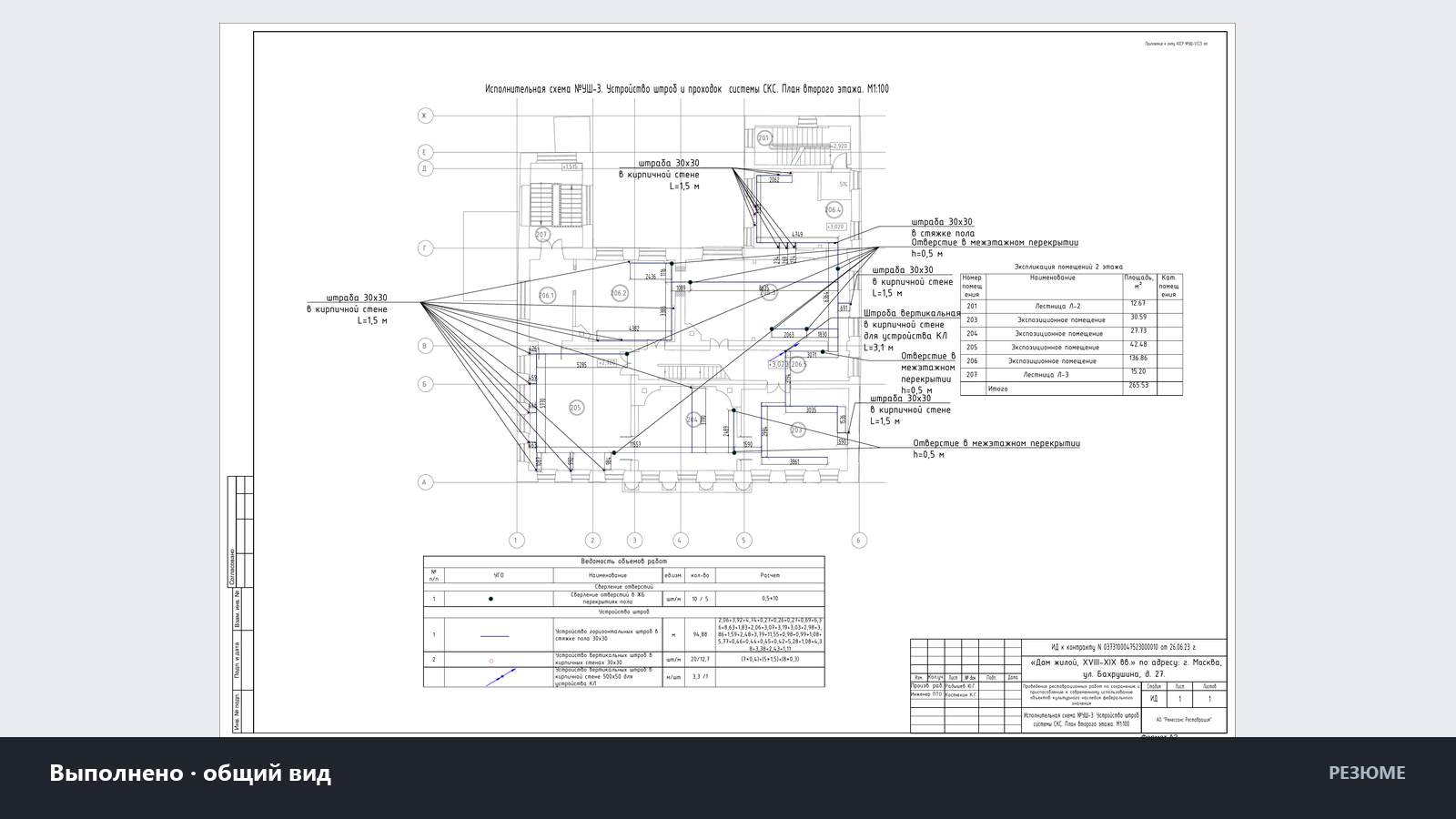Open the РЕЗЮМЕ summary button
The image size is (1456, 819).
(1367, 773)
